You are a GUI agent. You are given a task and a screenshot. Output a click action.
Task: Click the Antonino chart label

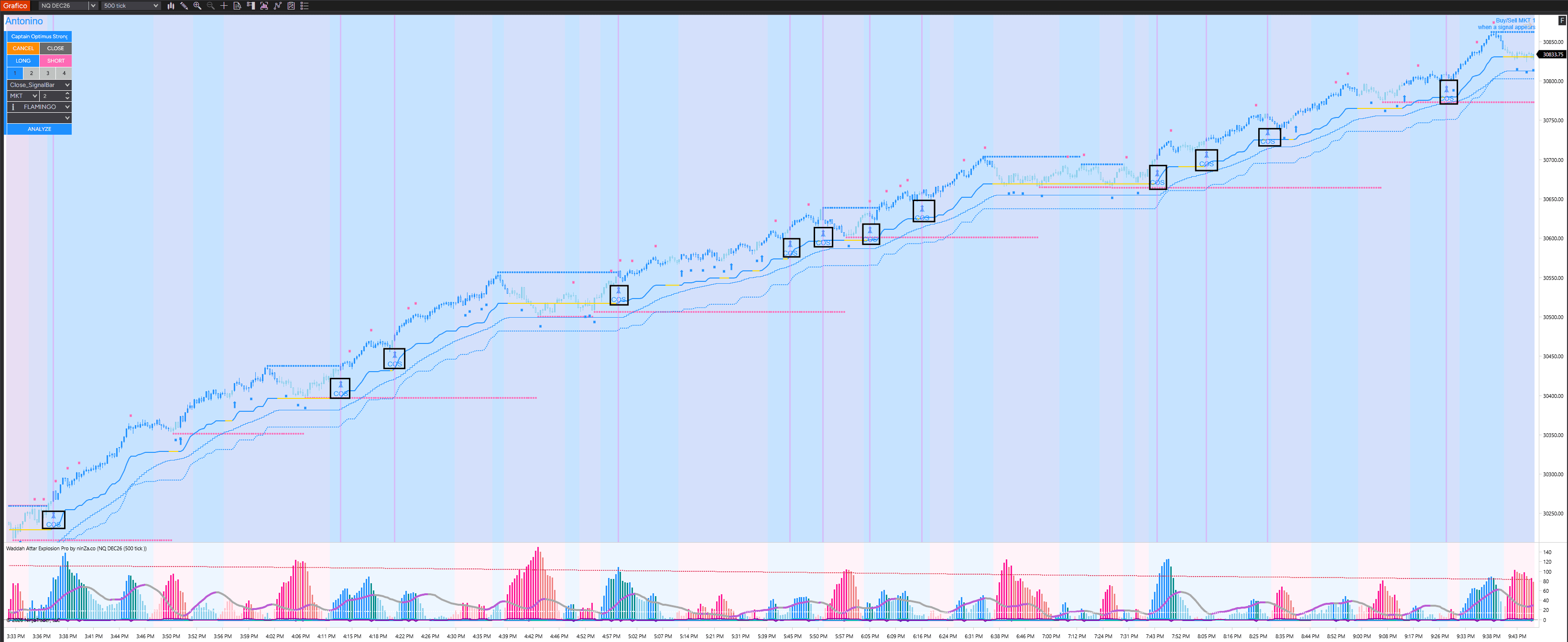[24, 21]
